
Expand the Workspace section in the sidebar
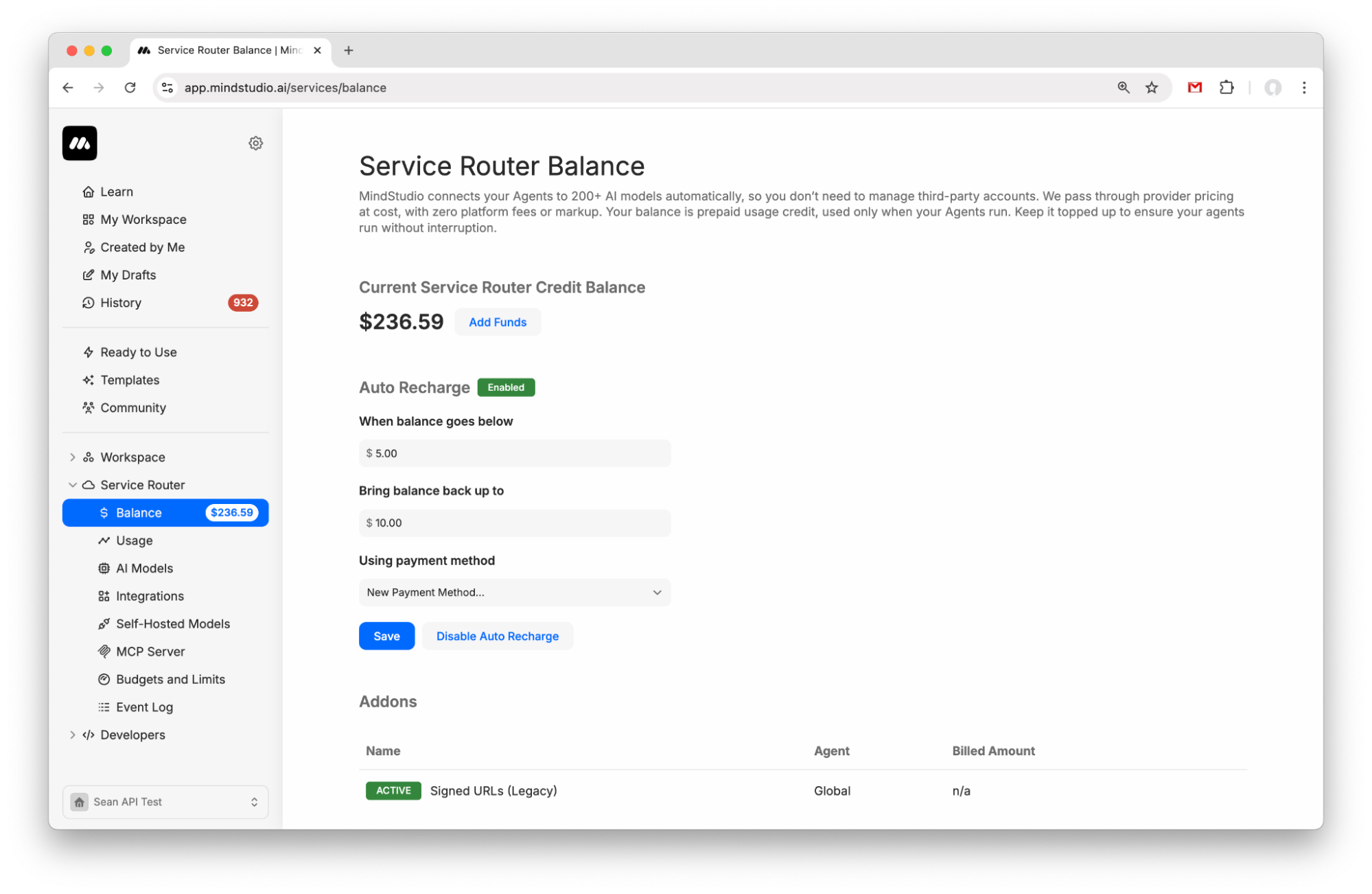click(x=73, y=457)
